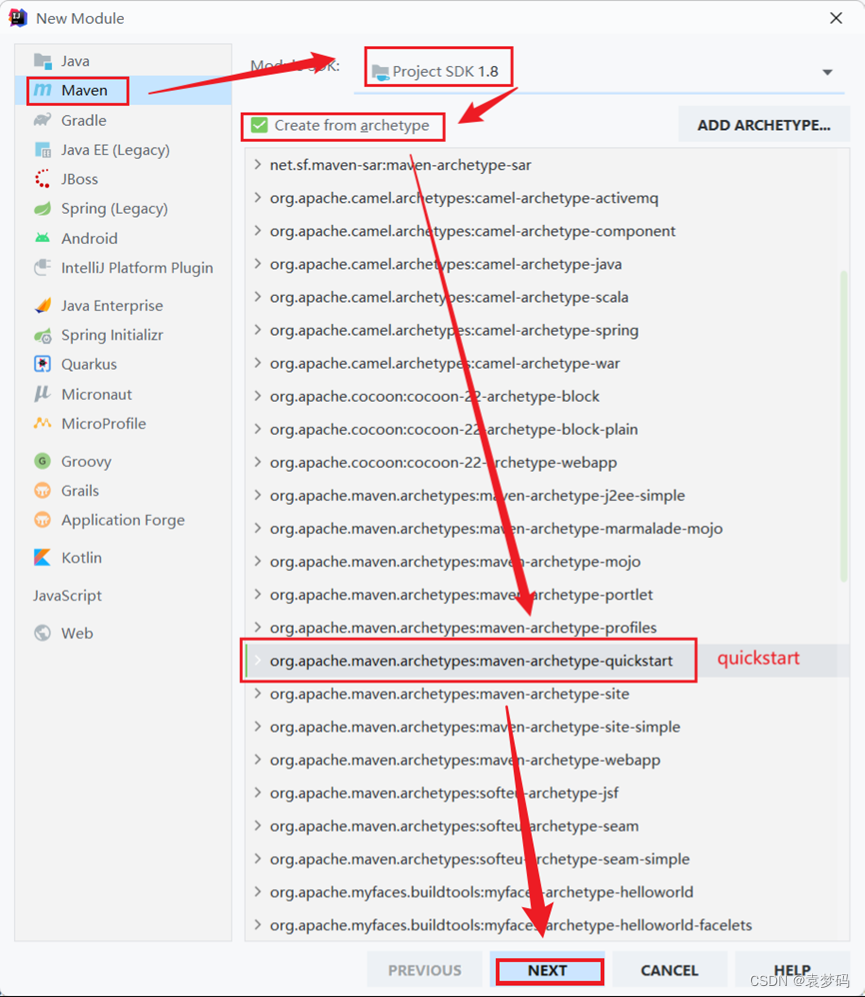Click the IntelliJ logo in title bar
The image size is (865, 997).
18,18
